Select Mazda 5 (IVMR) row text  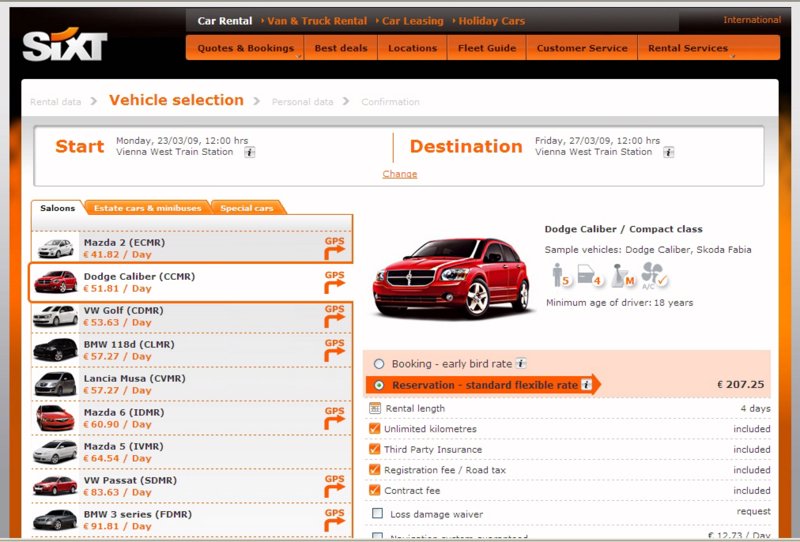(x=123, y=446)
